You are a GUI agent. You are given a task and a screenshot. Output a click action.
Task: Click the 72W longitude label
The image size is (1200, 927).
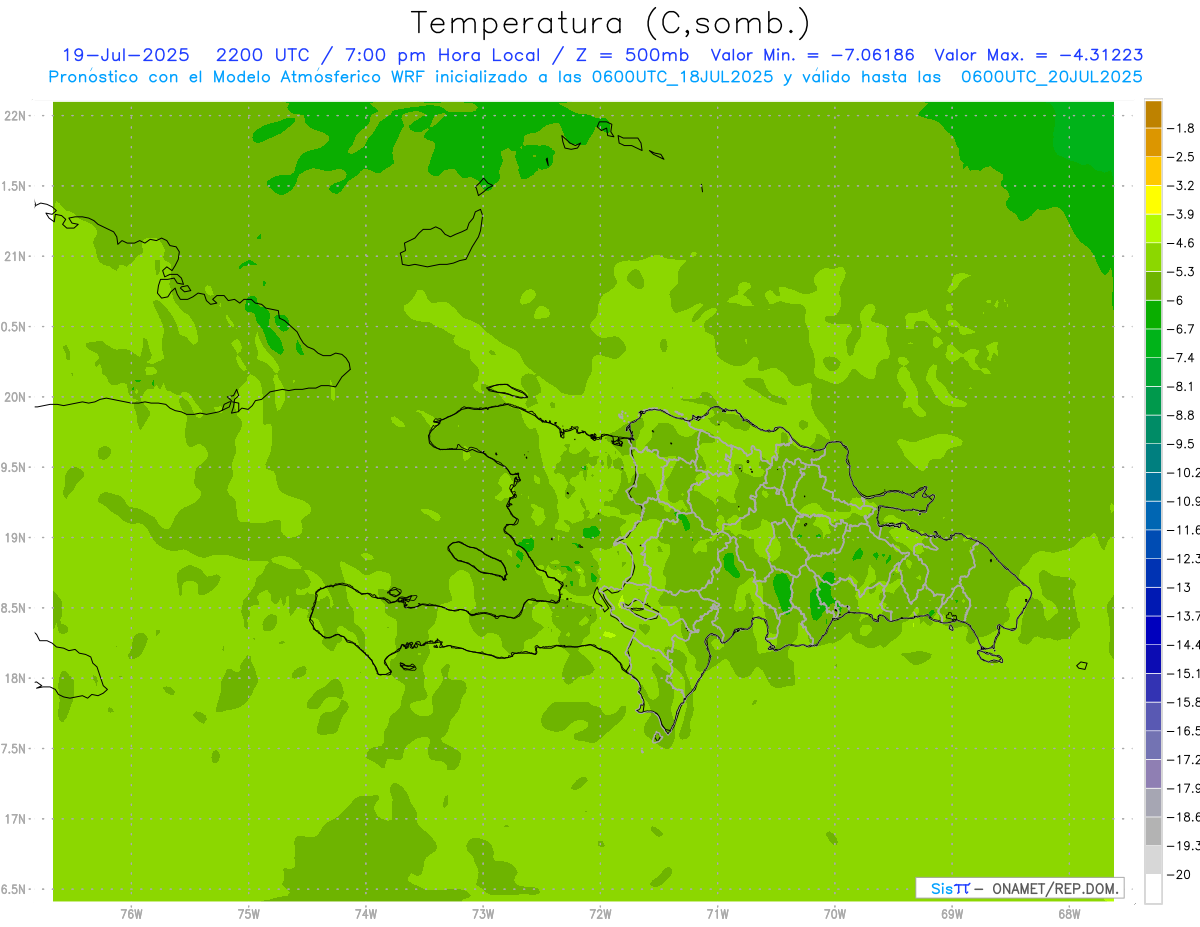(600, 914)
